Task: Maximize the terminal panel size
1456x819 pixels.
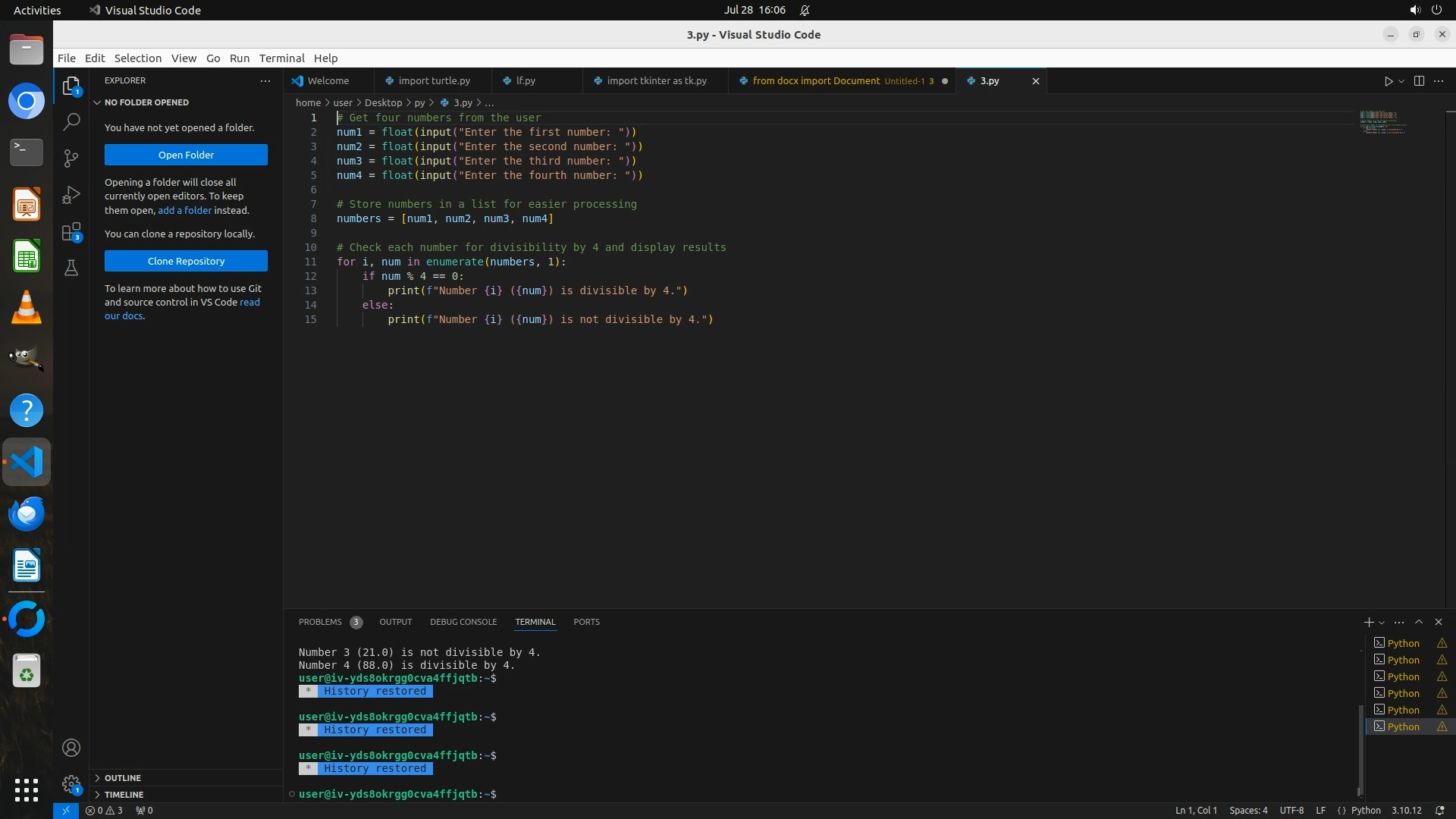Action: pos(1419,622)
